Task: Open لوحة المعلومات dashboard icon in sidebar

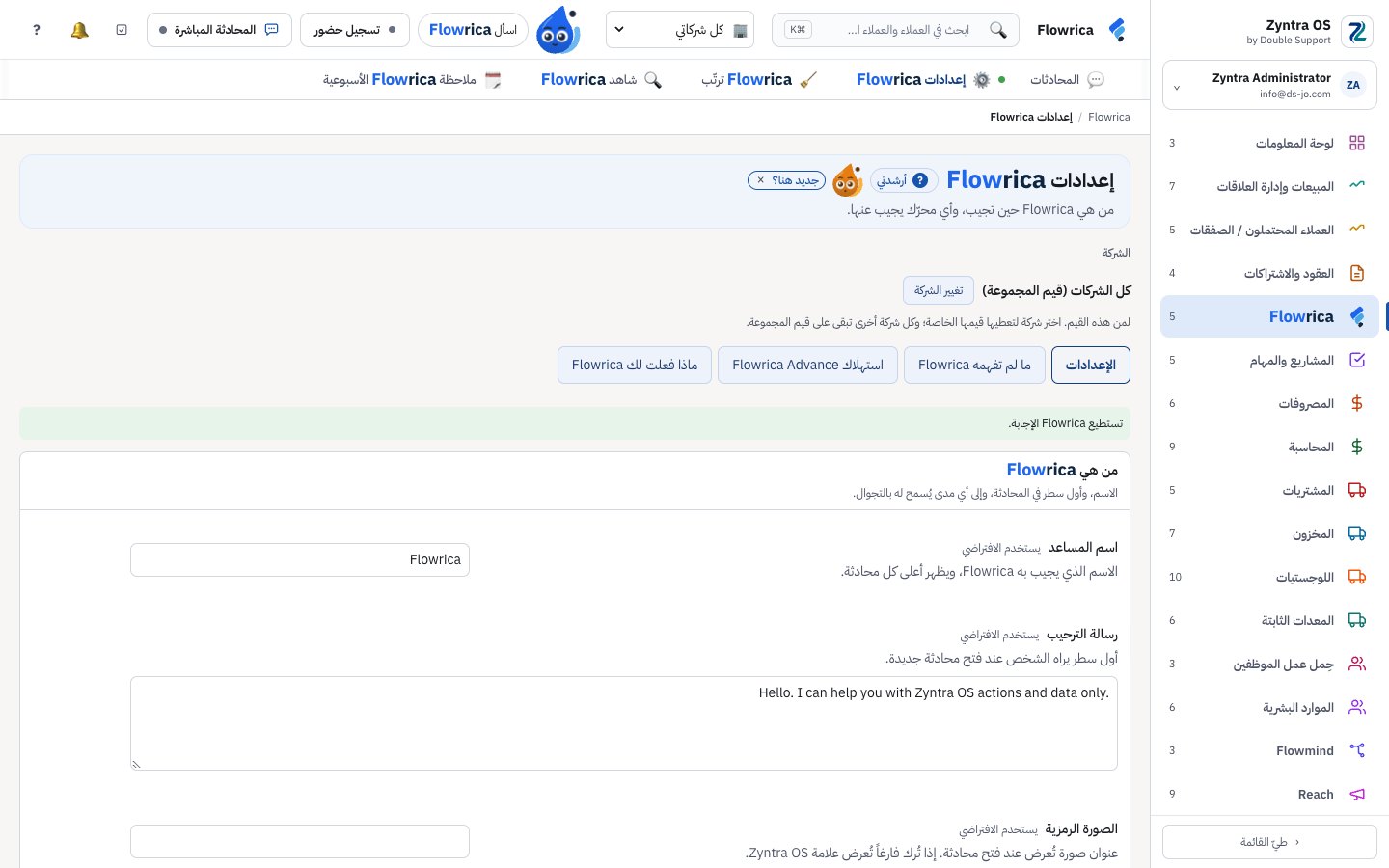Action: pos(1357,143)
